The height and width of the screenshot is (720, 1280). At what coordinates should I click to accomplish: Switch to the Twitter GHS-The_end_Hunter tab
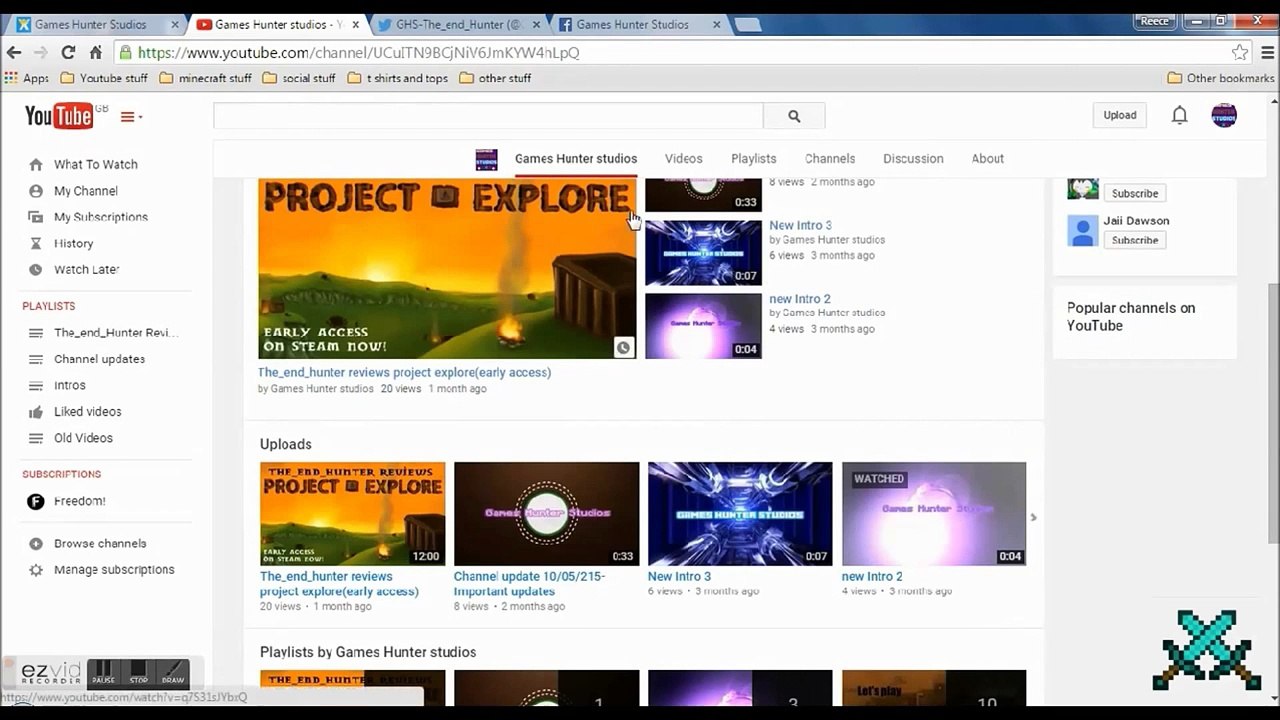[458, 24]
